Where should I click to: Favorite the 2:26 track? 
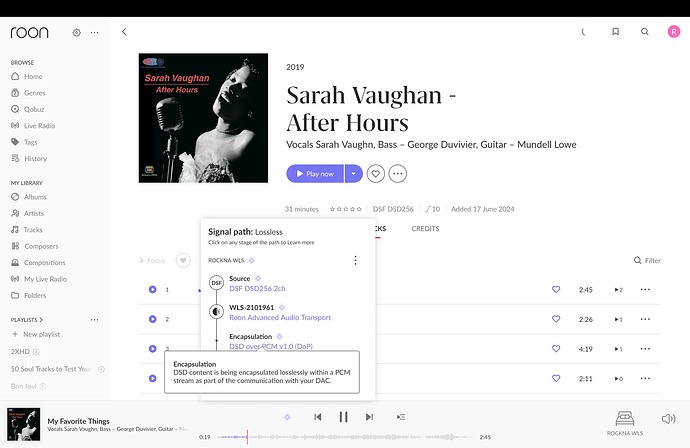[x=556, y=319]
